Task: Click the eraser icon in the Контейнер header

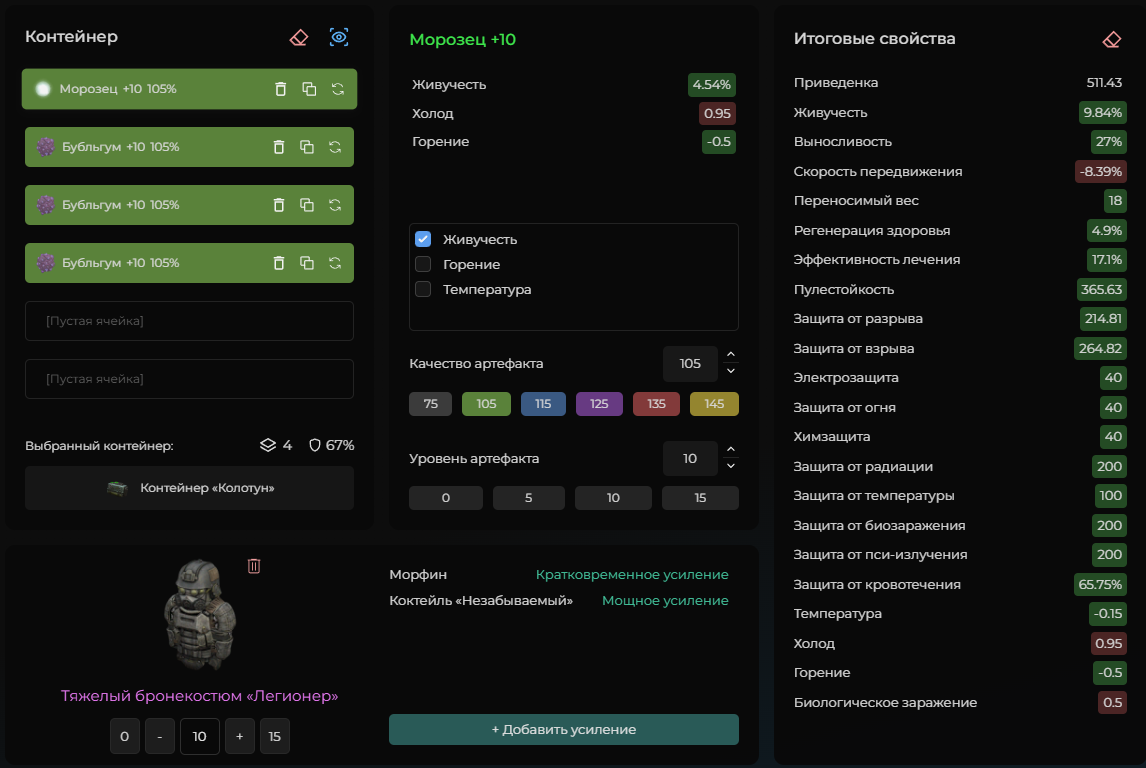Action: click(299, 37)
